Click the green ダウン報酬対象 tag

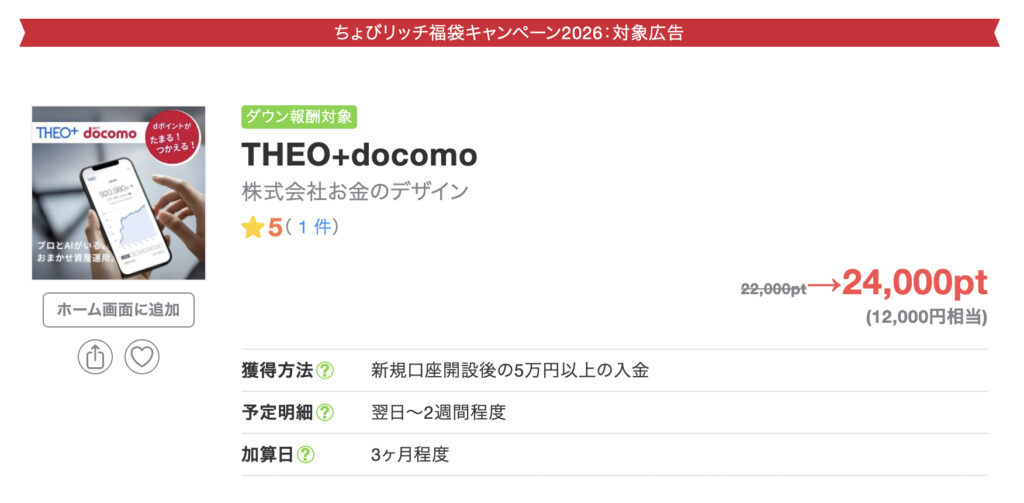point(298,117)
